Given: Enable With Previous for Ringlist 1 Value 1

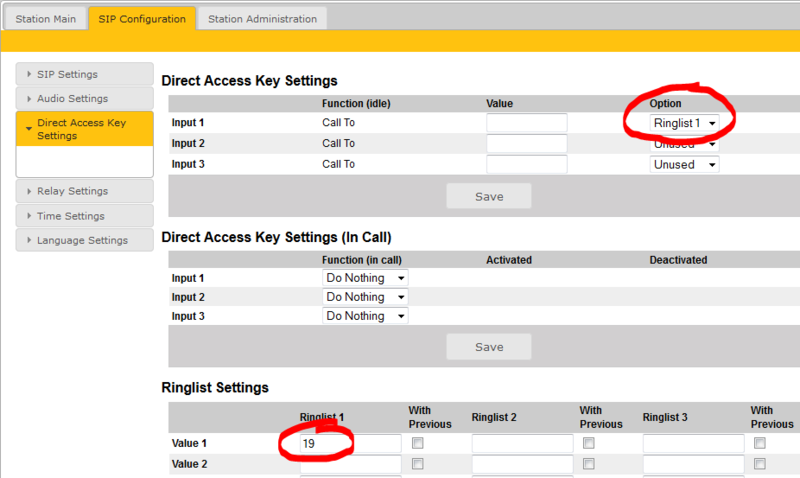Looking at the screenshot, I should [x=418, y=443].
